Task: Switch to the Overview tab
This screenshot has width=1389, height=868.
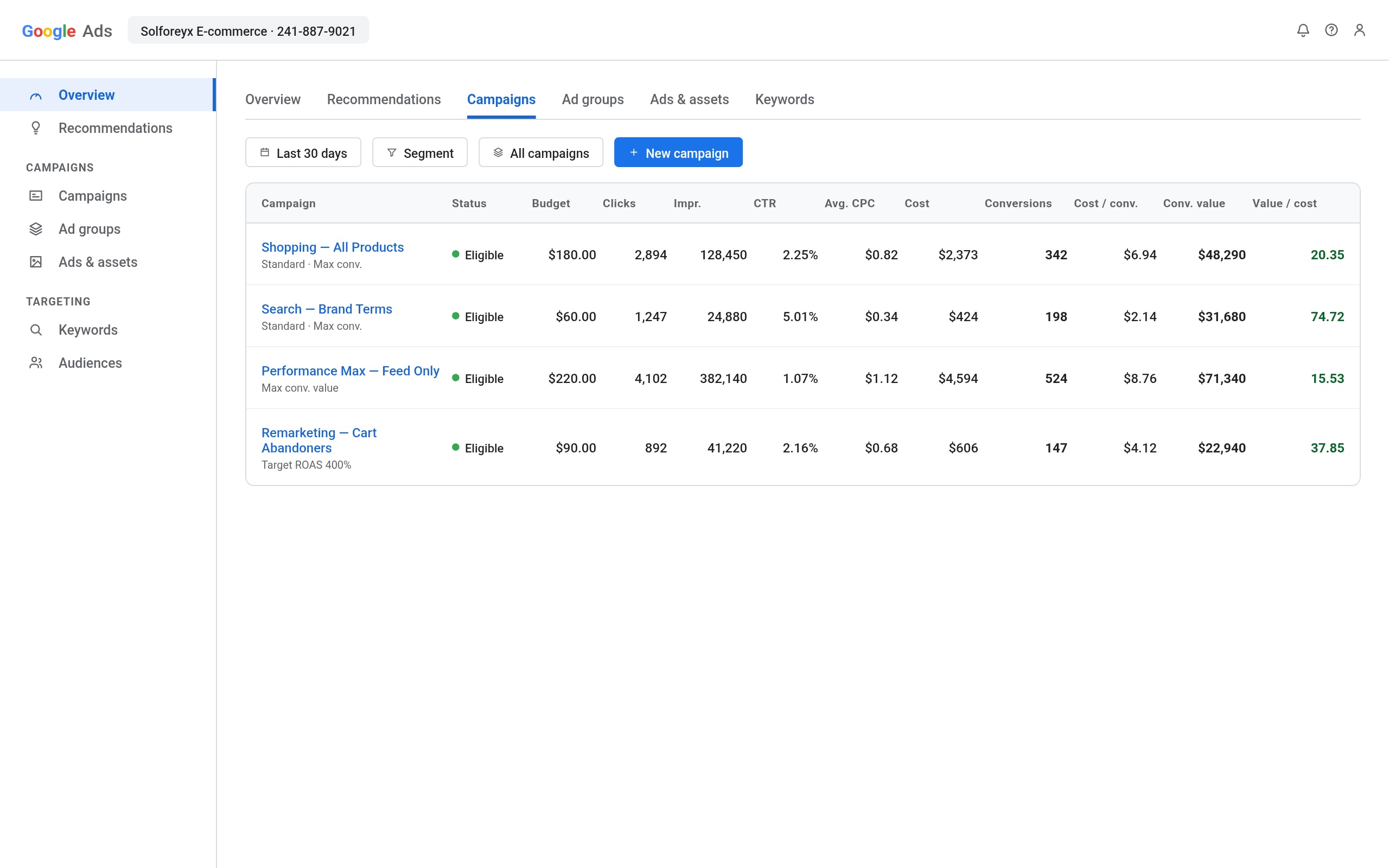Action: pos(272,100)
